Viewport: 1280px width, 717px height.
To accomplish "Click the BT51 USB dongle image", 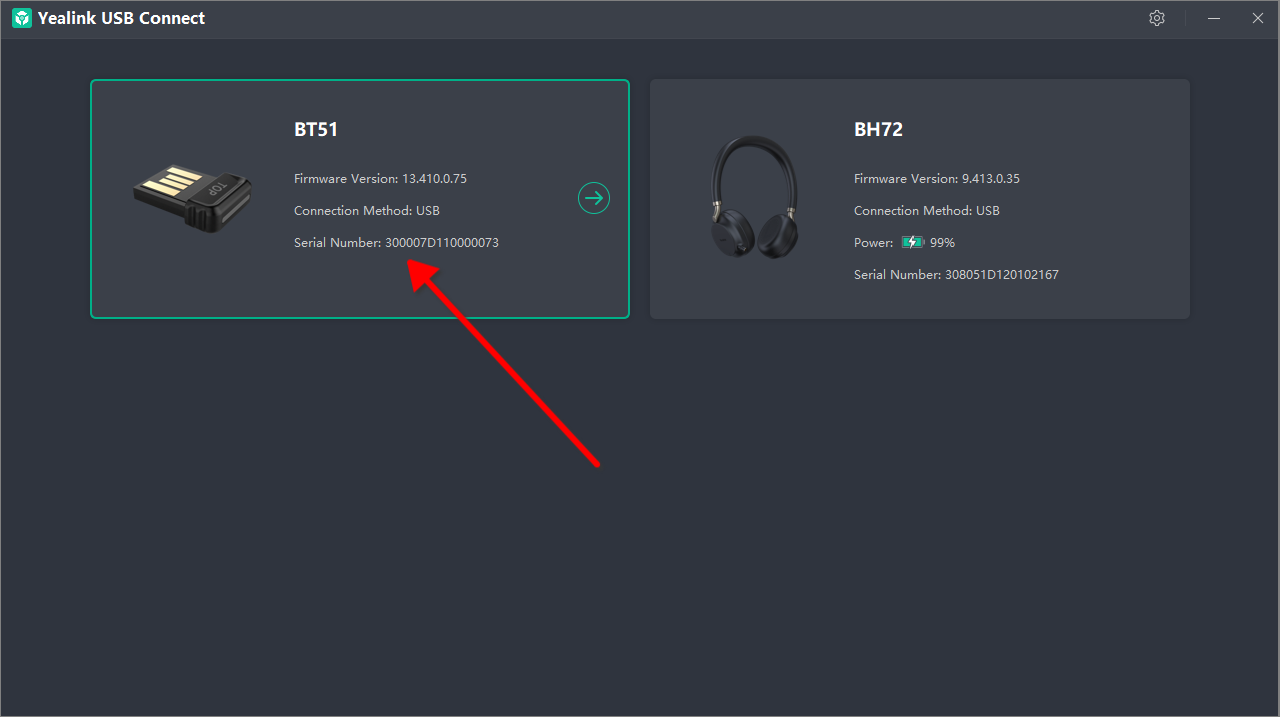I will (x=194, y=200).
